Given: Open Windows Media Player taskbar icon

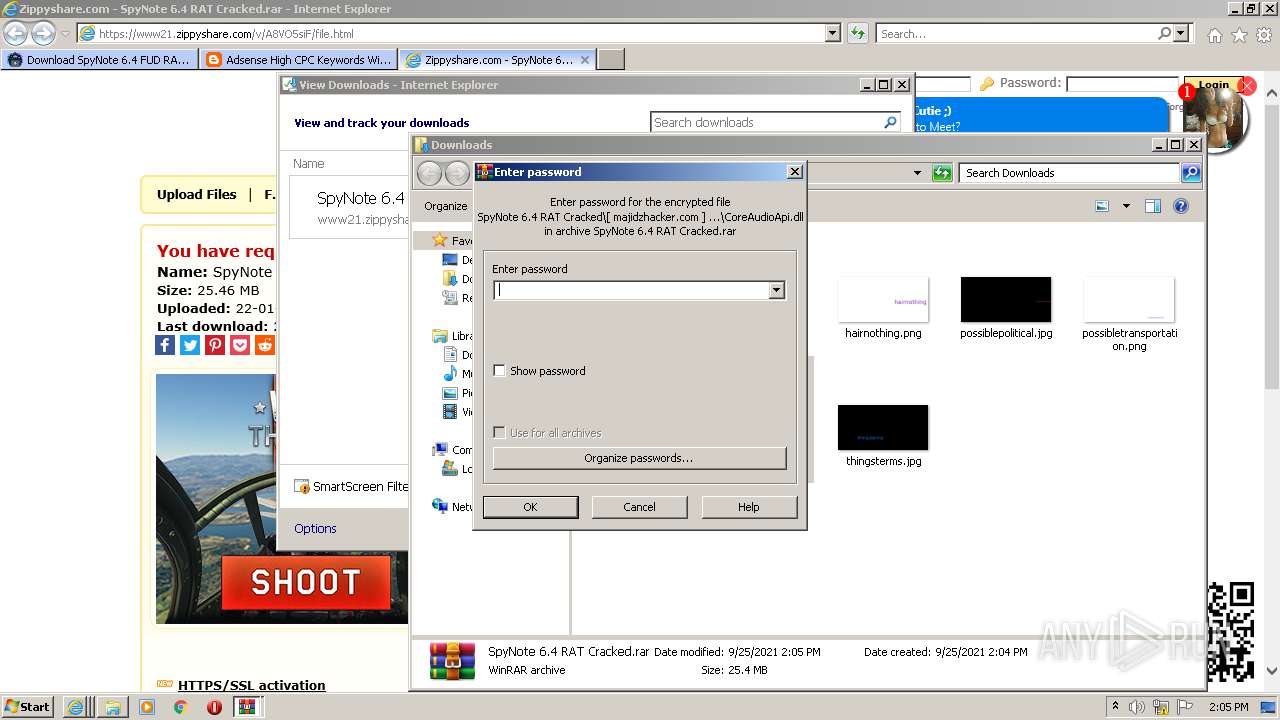Looking at the screenshot, I should tap(147, 707).
